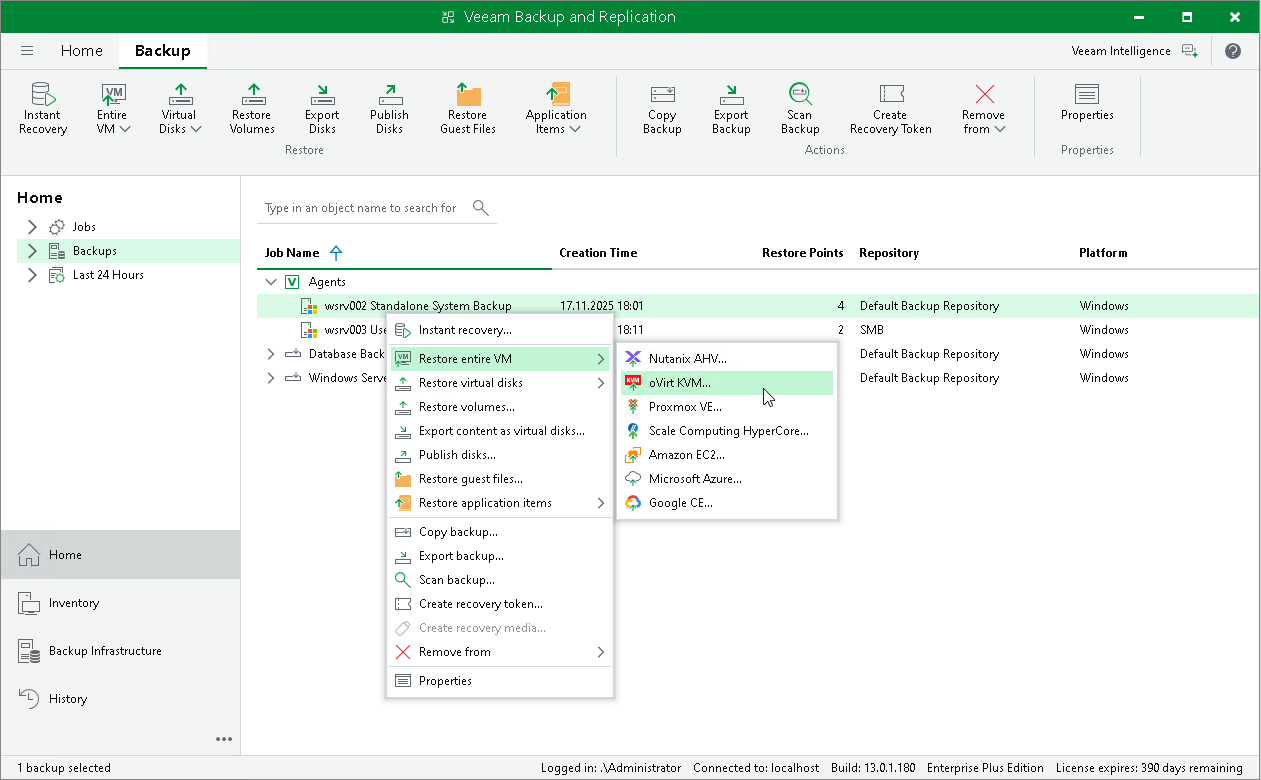Open Restore virtual disks submenu

500,383
